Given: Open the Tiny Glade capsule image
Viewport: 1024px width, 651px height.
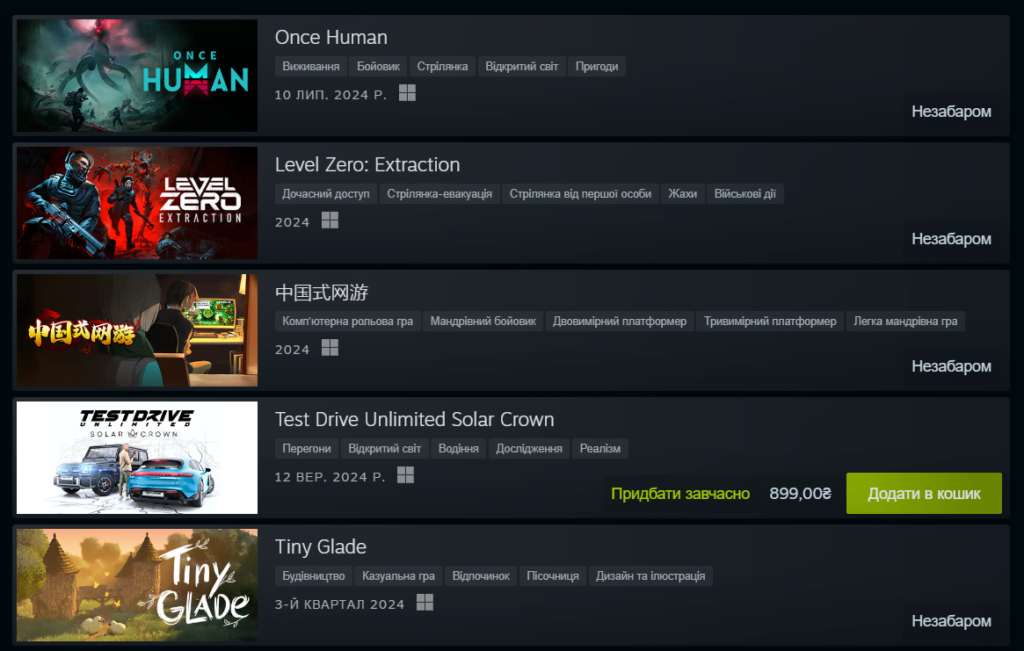Looking at the screenshot, I should click(x=137, y=584).
